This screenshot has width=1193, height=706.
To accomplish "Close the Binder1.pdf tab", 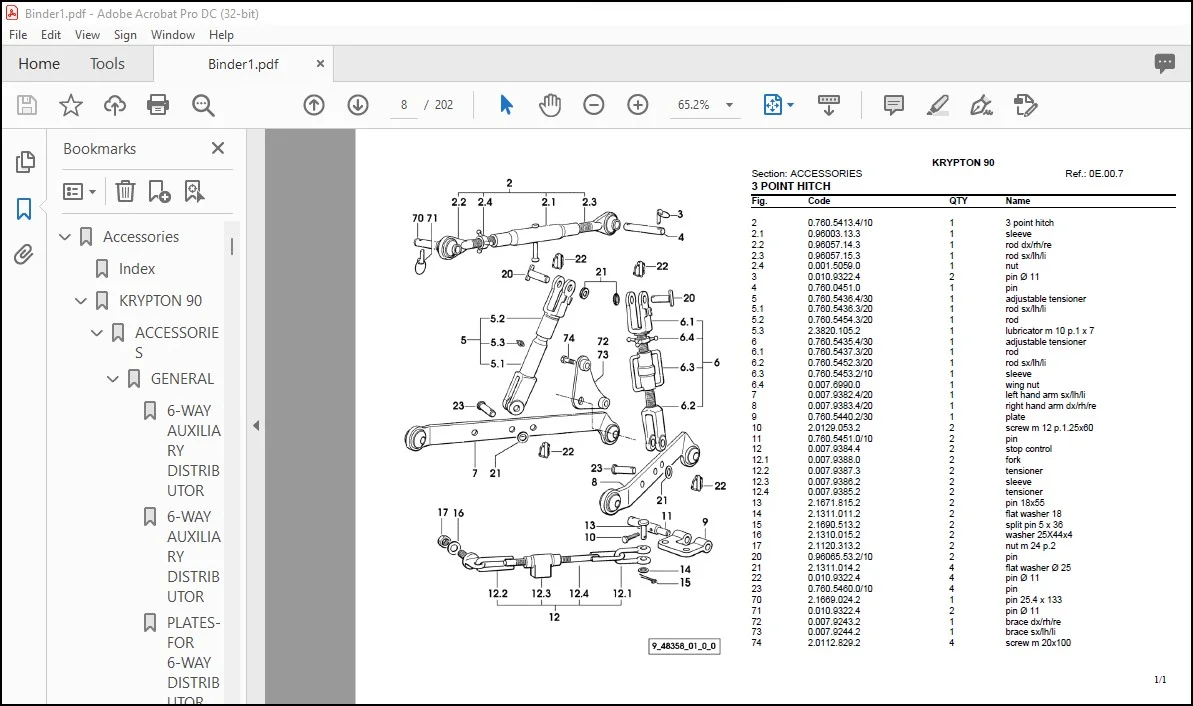I will (320, 64).
